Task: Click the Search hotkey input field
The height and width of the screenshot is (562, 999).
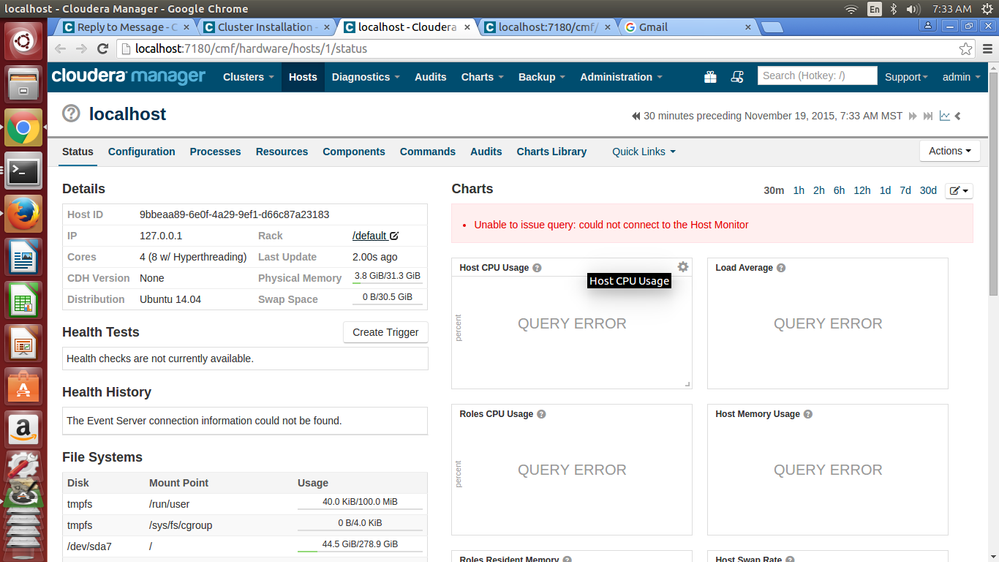Action: (x=817, y=76)
